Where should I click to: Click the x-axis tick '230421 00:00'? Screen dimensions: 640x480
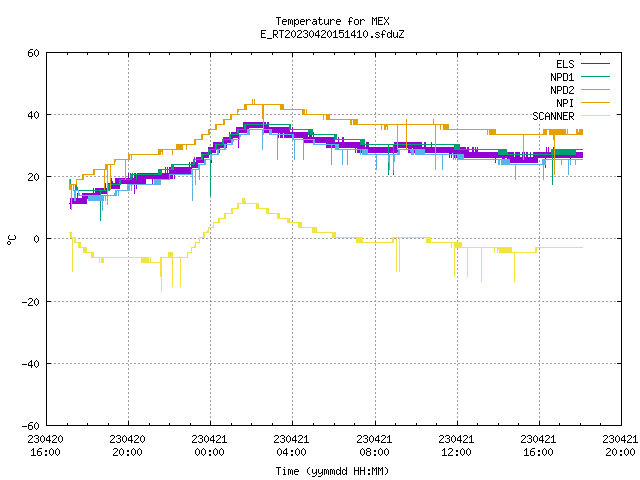(x=209, y=446)
